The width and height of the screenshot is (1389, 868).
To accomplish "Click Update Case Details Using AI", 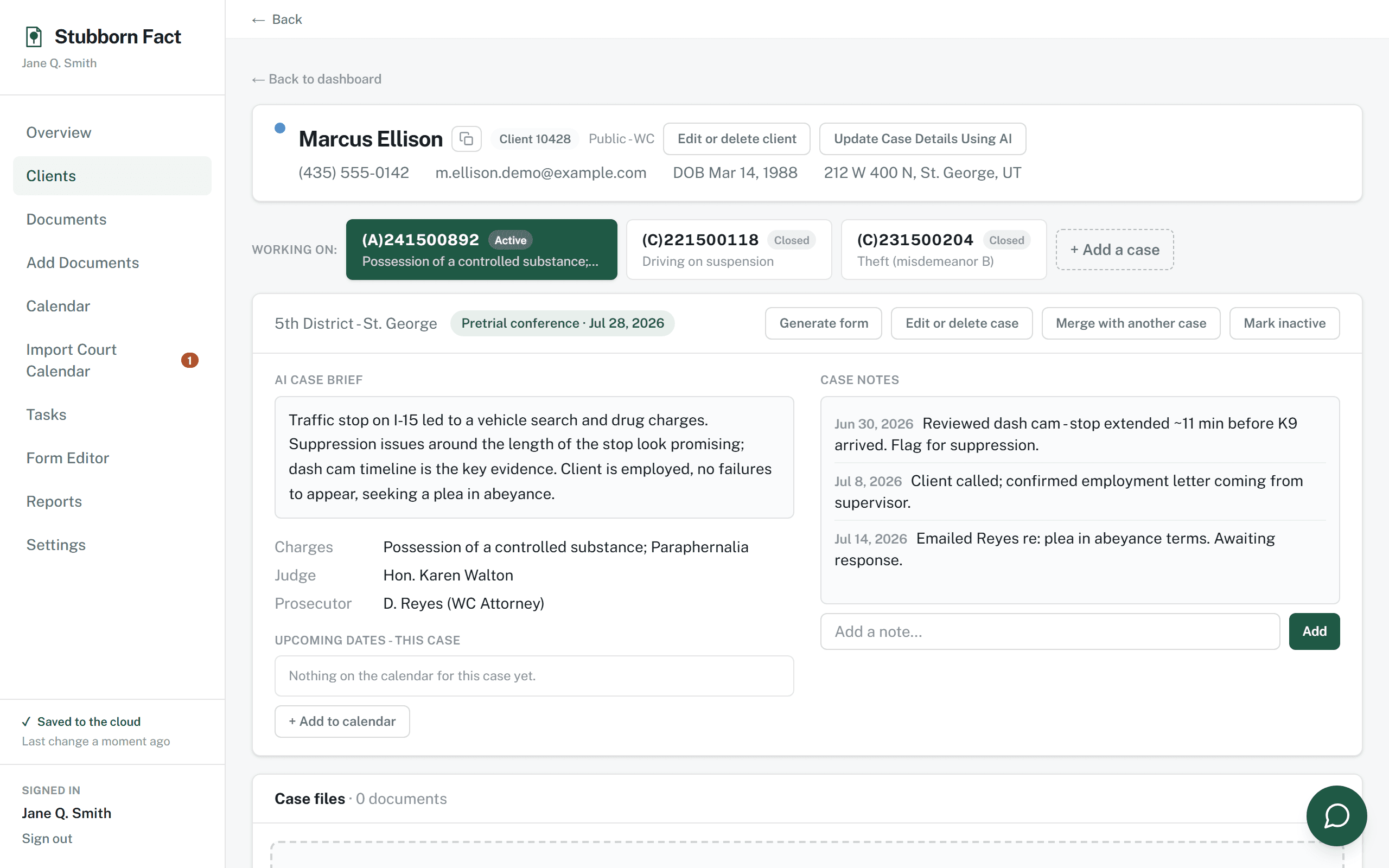I will [x=922, y=139].
